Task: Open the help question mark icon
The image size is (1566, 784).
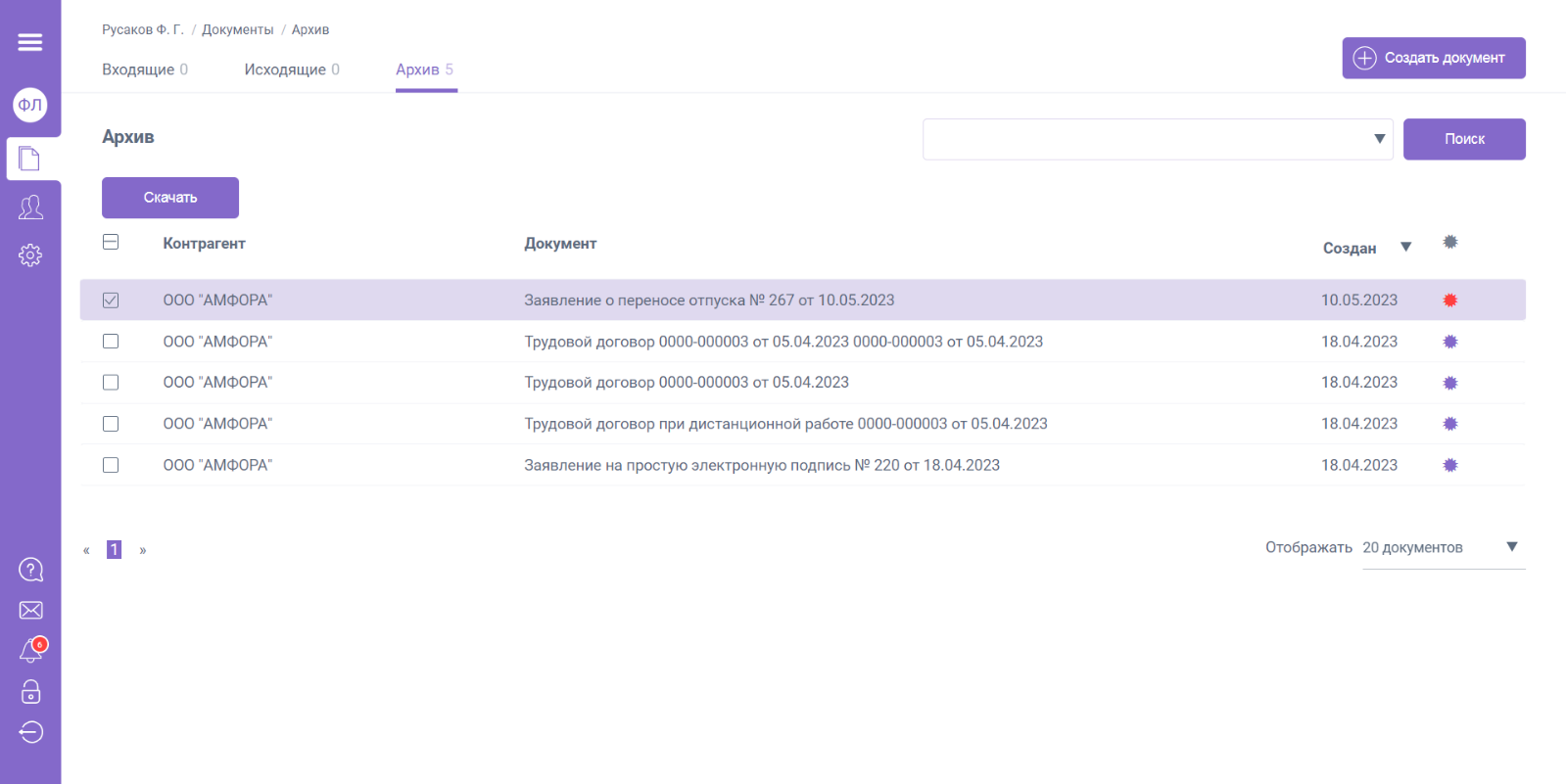Action: tap(30, 570)
